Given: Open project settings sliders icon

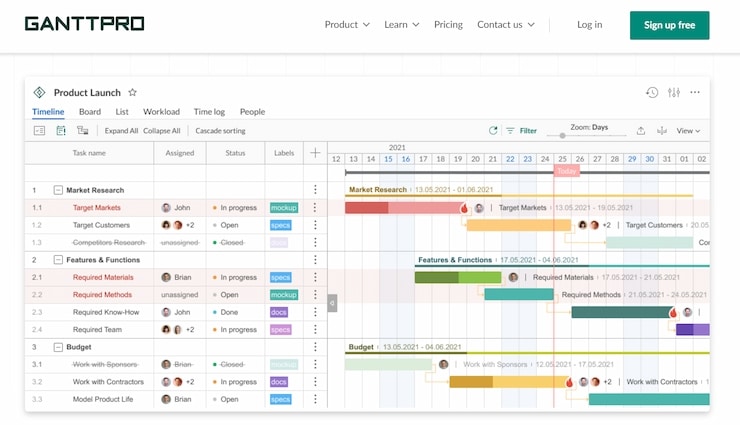Looking at the screenshot, I should 674,92.
